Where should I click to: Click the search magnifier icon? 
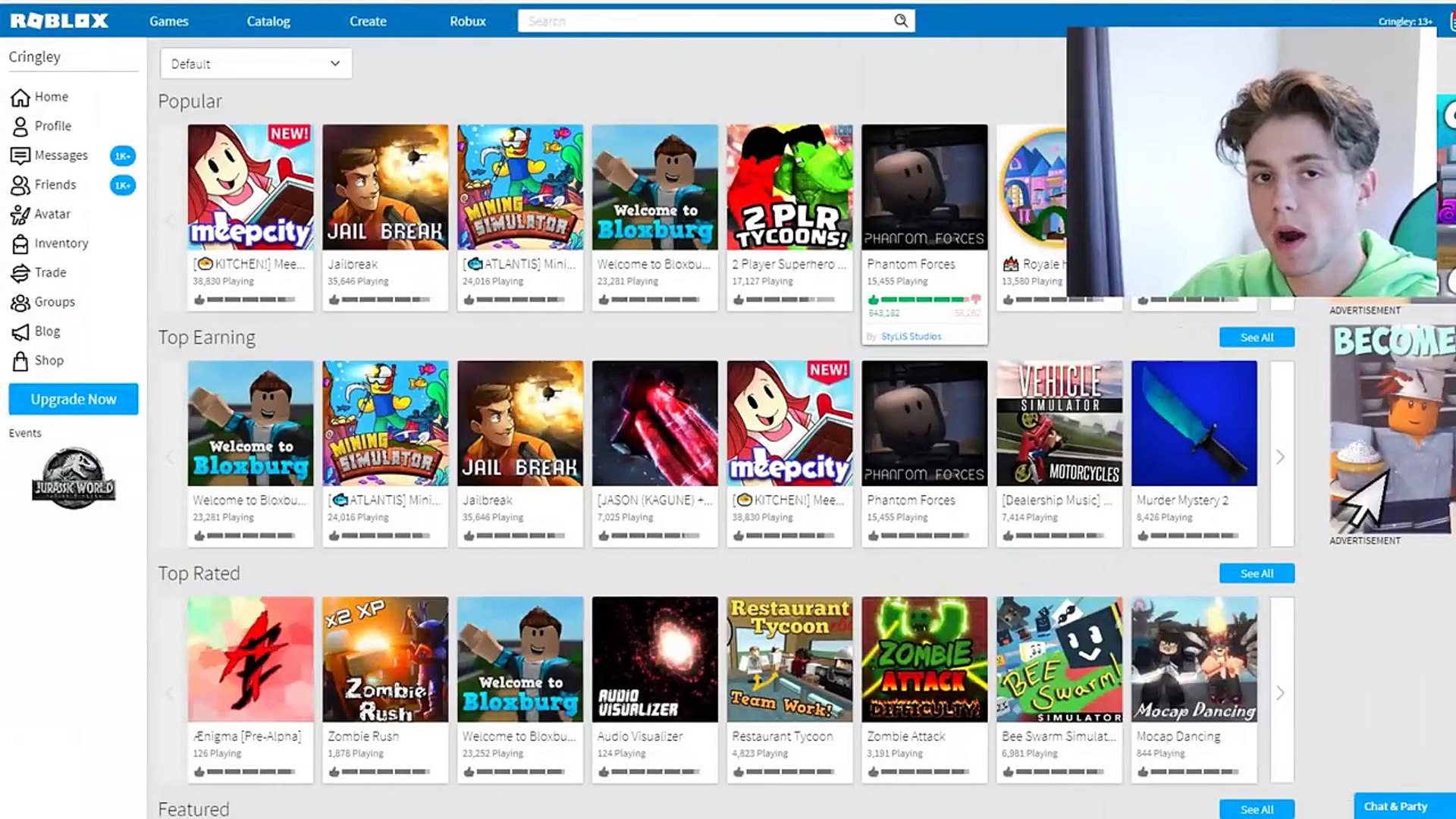900,21
